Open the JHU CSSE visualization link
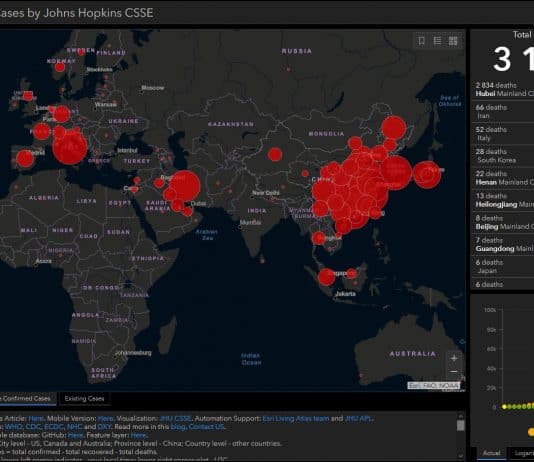 (x=176, y=418)
